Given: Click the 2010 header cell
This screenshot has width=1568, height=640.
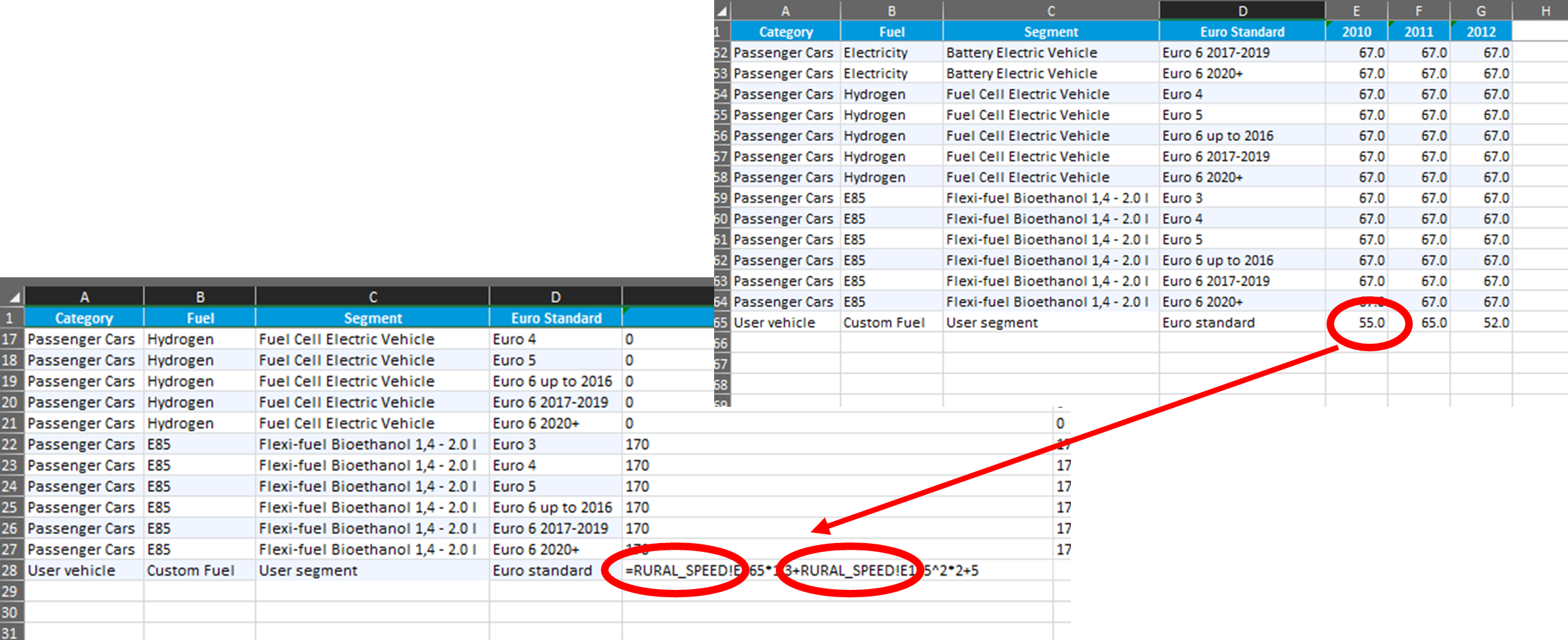Looking at the screenshot, I should (1356, 32).
